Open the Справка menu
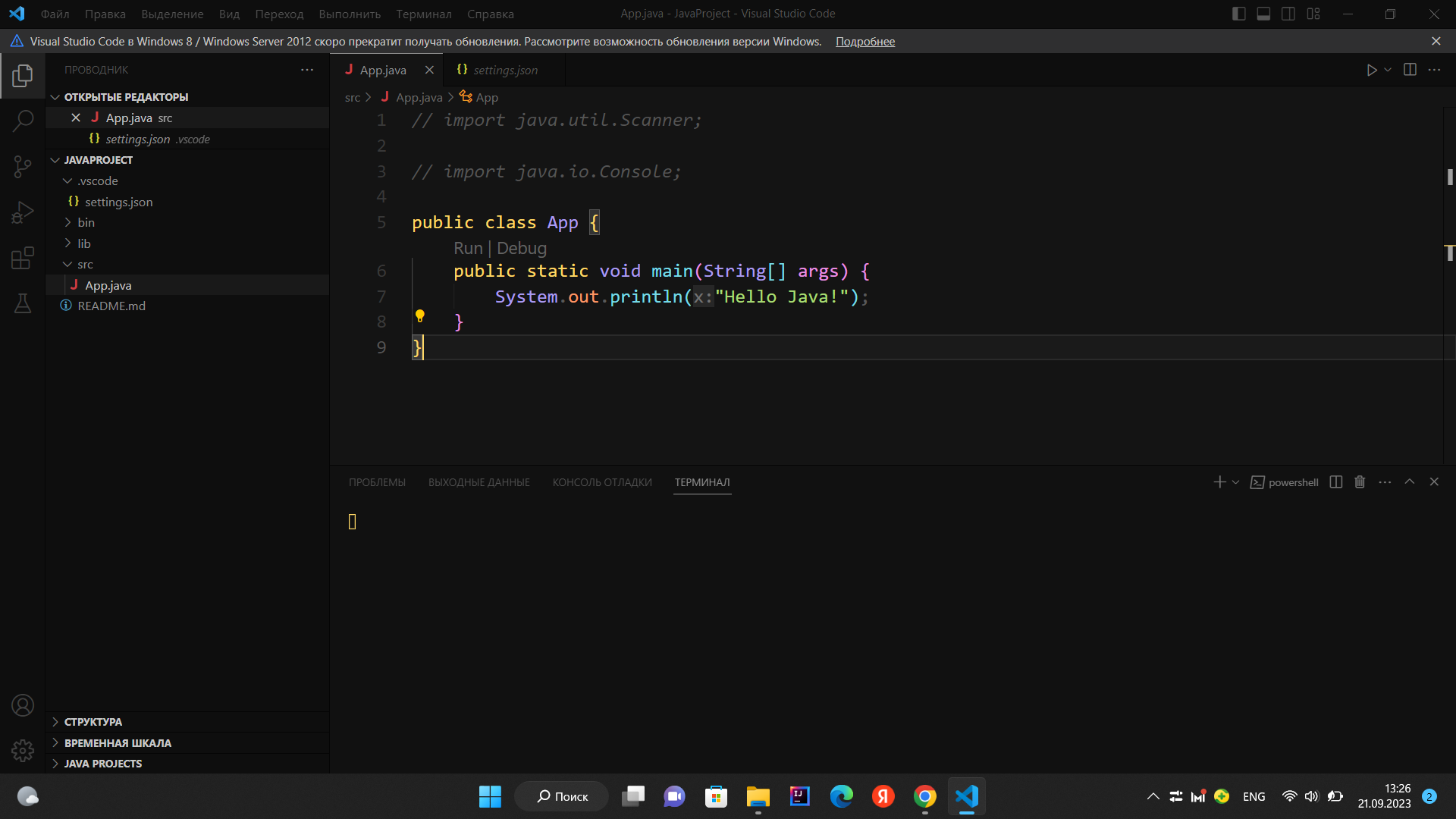1456x819 pixels. pyautogui.click(x=491, y=14)
